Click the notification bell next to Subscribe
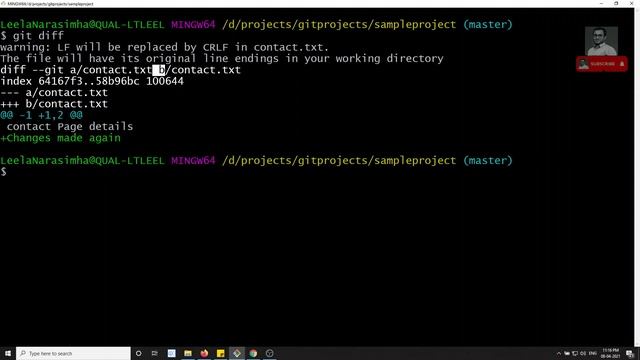640x360 pixels. click(x=622, y=64)
